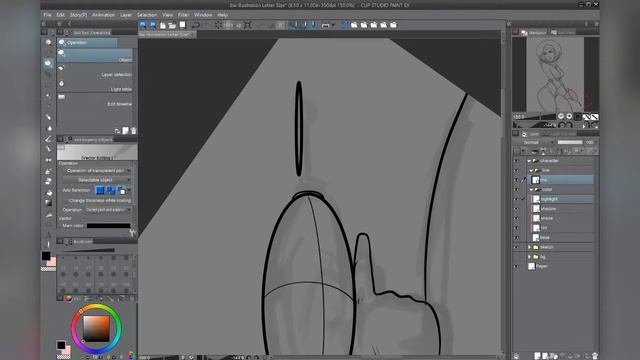Select the Object sub tool
The image size is (640, 360).
pos(95,56)
